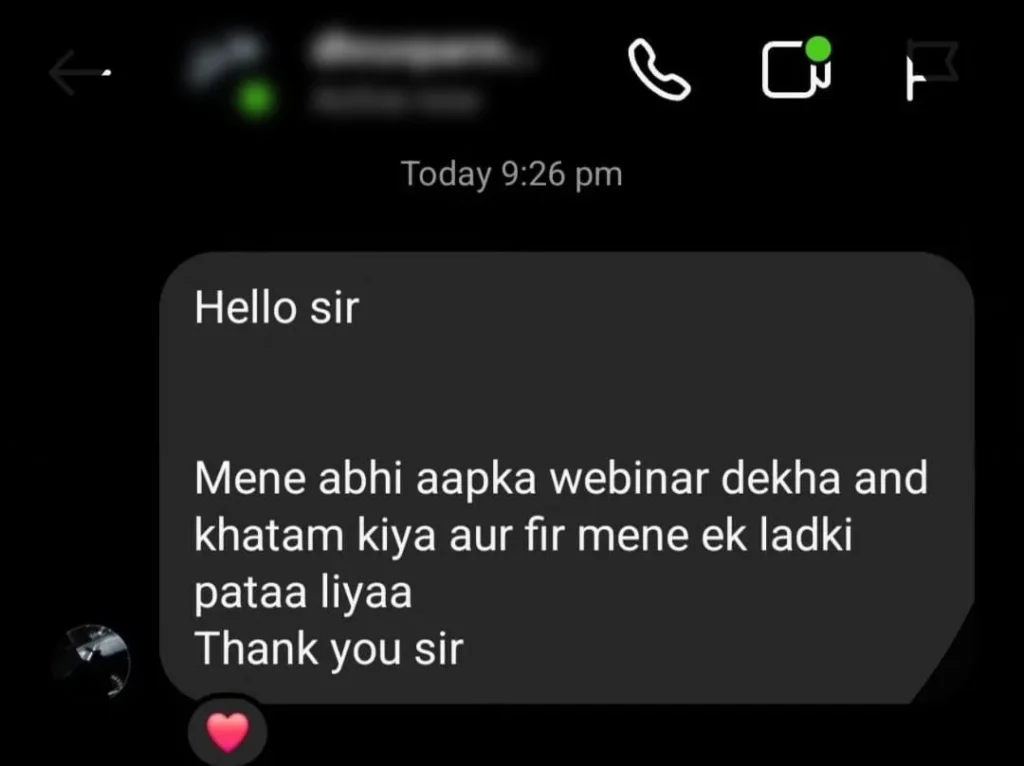Select the "Hello sir" text line
Image resolution: width=1024 pixels, height=766 pixels.
tap(276, 307)
